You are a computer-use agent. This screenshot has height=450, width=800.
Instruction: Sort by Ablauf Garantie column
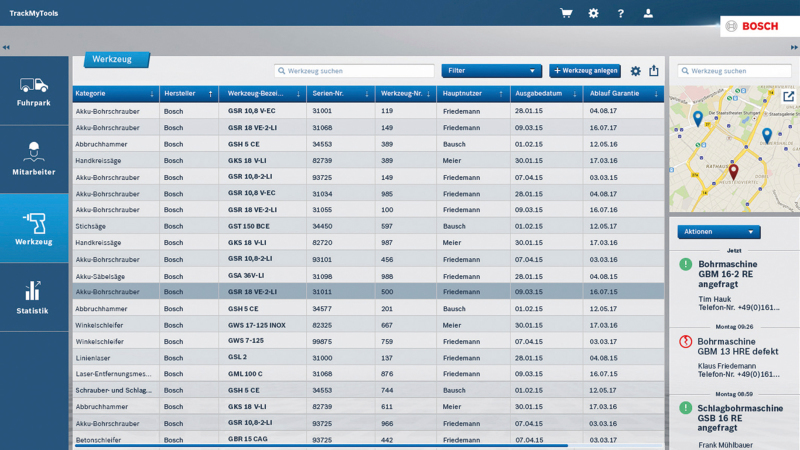[x=623, y=93]
